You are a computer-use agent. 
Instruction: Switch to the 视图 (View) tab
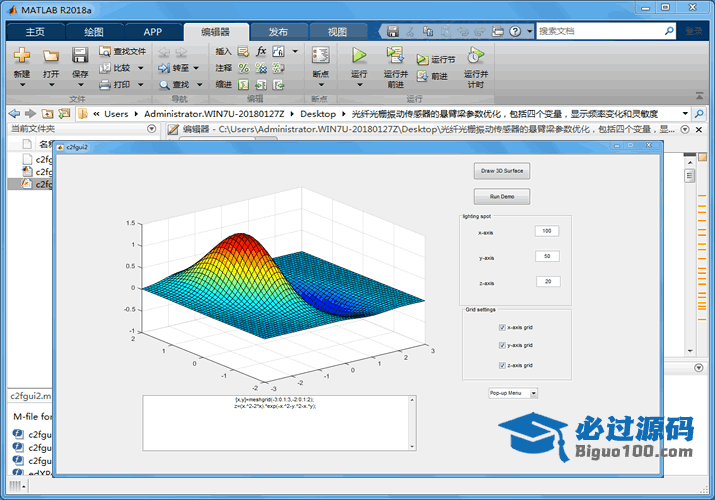pos(337,32)
